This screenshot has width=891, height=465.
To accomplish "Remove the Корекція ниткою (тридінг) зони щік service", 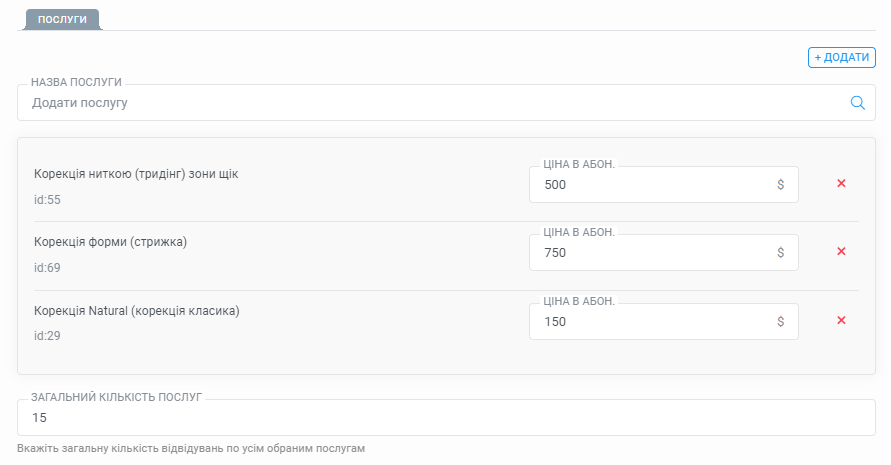I will [842, 183].
